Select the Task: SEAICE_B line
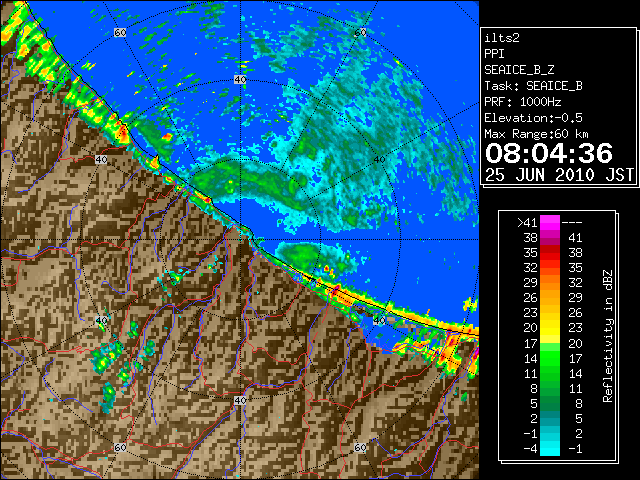Image resolution: width=640 pixels, height=480 pixels. pos(533,86)
